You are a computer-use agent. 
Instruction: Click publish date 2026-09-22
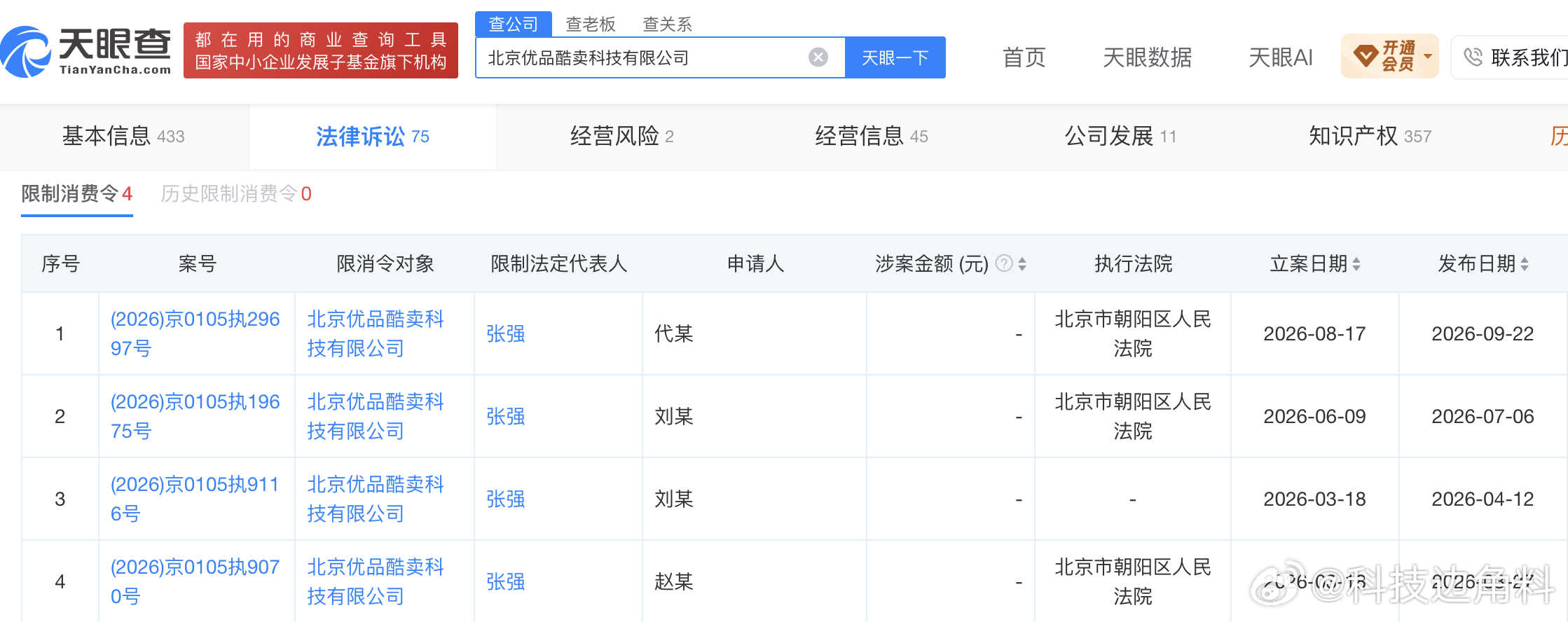point(1483,333)
